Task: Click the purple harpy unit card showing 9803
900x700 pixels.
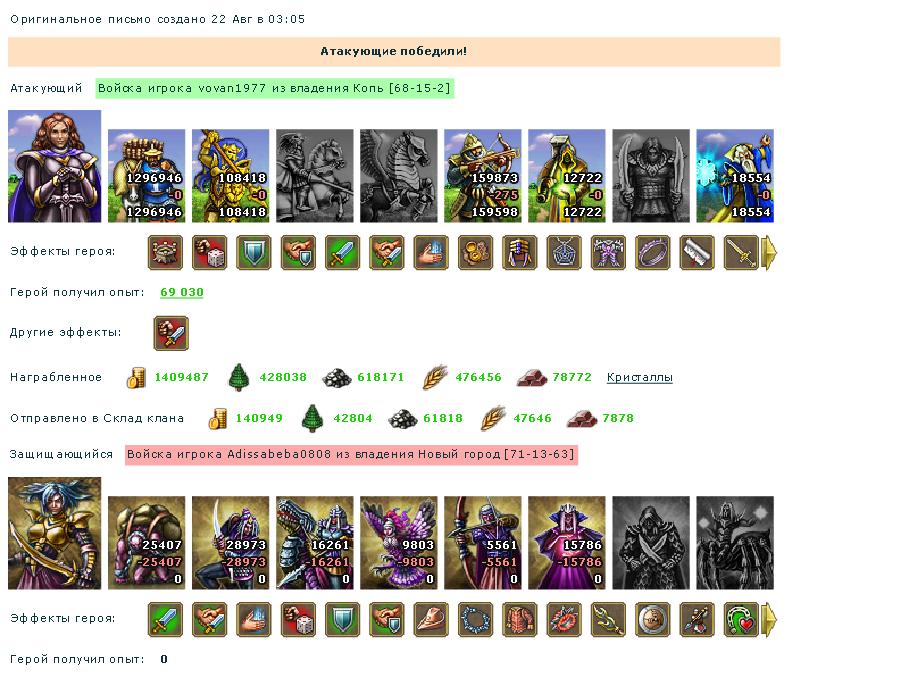Action: [399, 543]
